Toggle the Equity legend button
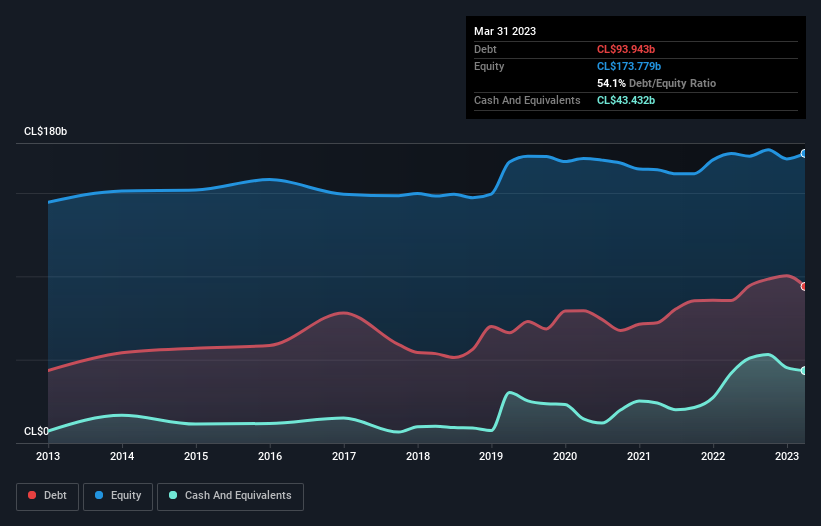Image resolution: width=821 pixels, height=526 pixels. click(118, 496)
